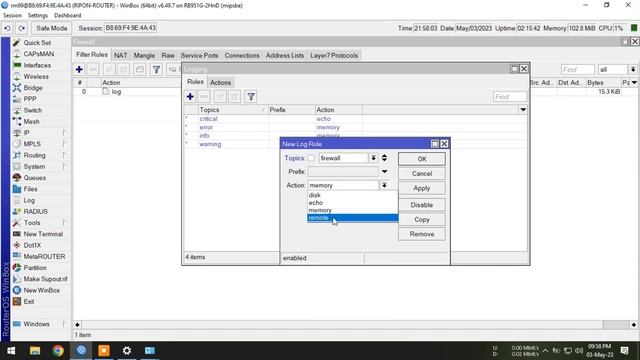Open RADIUS in the sidebar

pos(36,211)
